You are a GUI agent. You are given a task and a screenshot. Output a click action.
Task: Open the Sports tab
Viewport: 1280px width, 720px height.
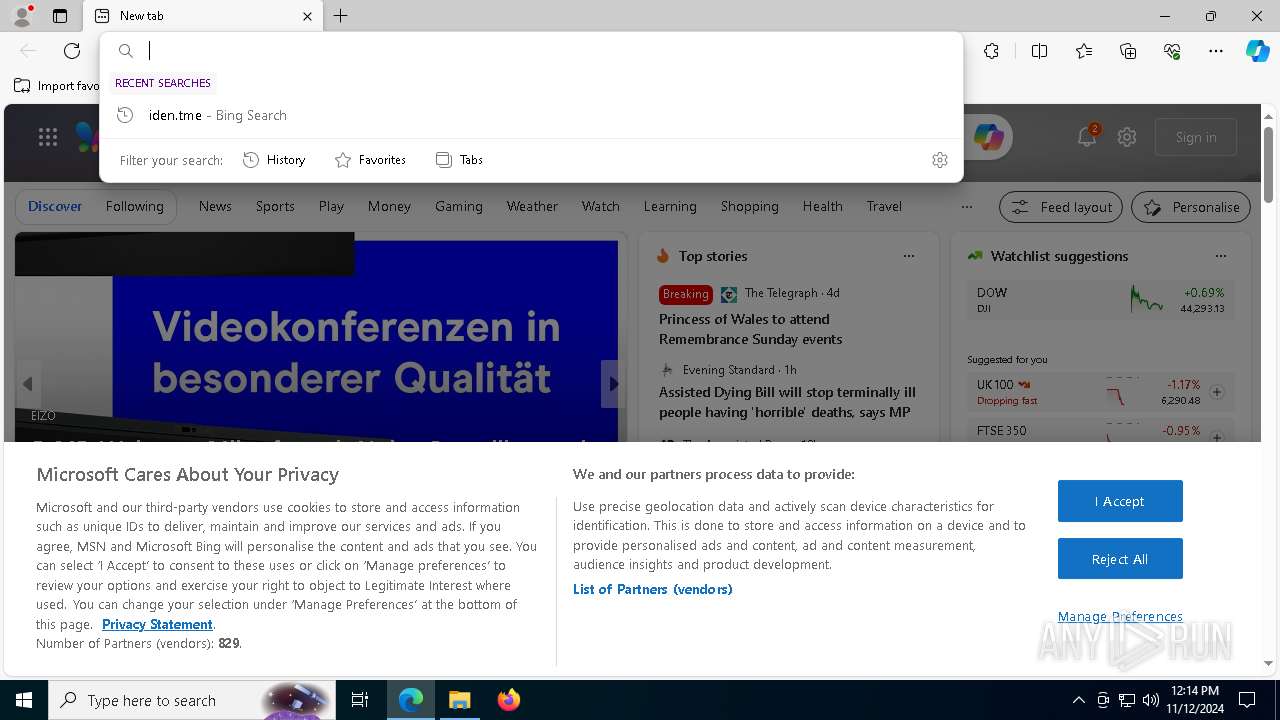pos(275,206)
